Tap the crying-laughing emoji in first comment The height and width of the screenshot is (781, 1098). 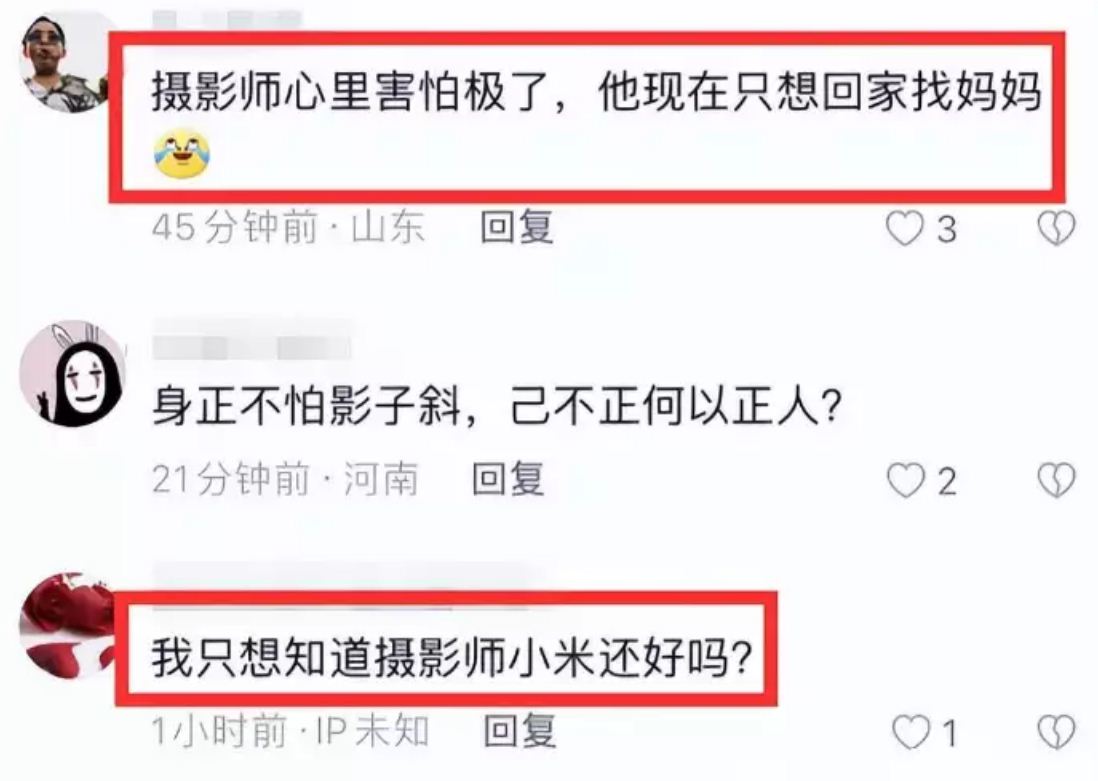[x=182, y=153]
